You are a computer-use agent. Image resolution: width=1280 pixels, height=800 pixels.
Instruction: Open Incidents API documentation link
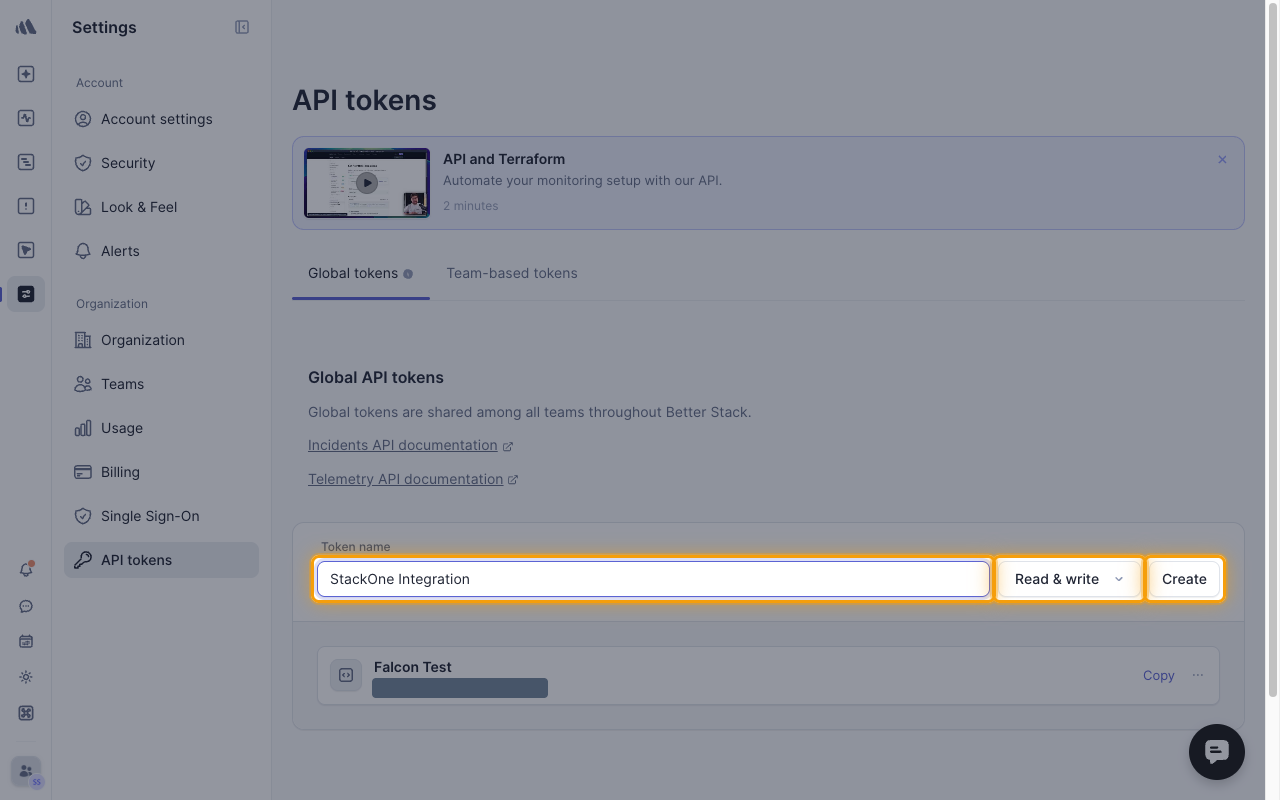[410, 445]
